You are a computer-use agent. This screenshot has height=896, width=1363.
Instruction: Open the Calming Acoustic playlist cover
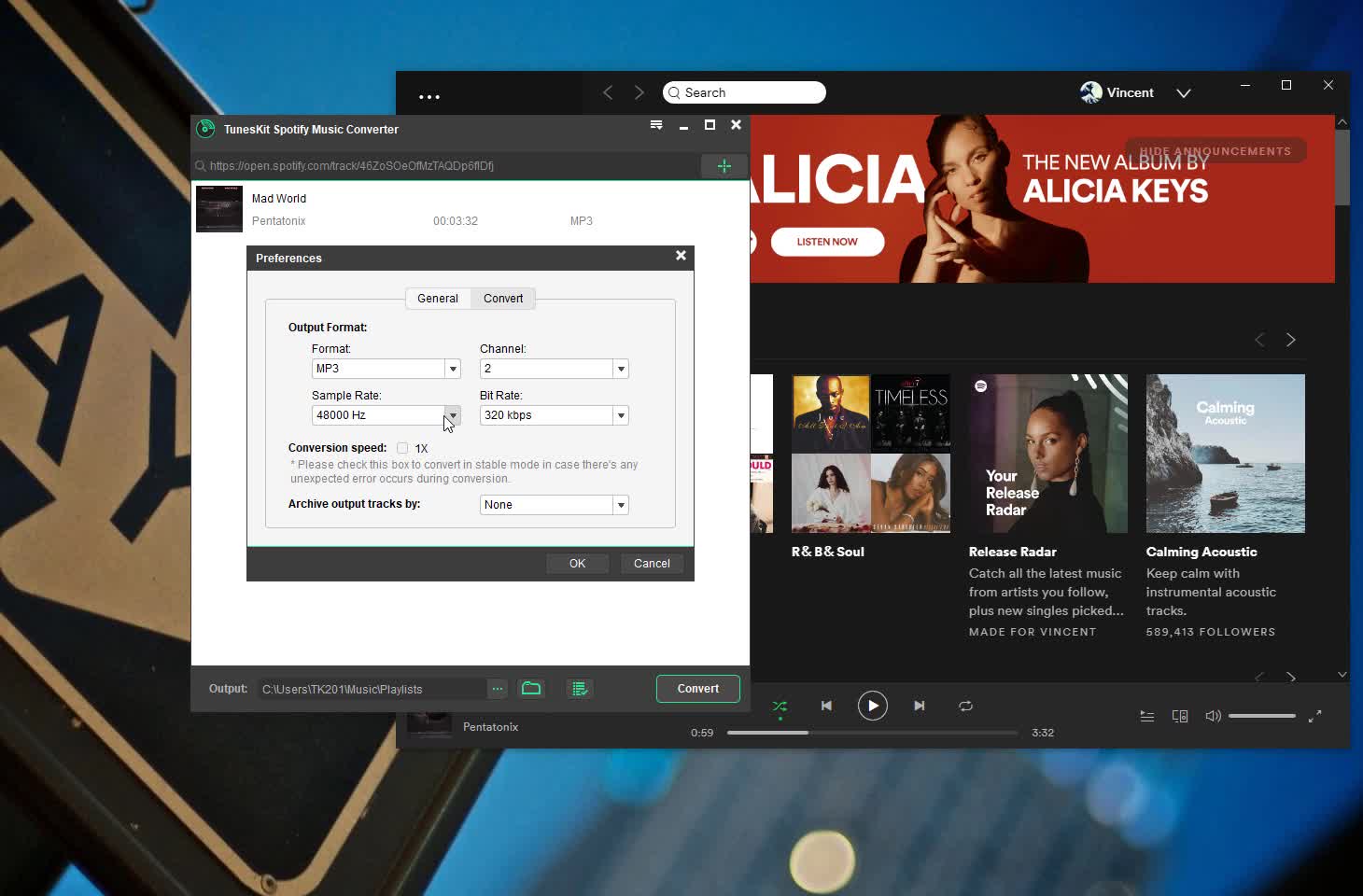pos(1226,454)
